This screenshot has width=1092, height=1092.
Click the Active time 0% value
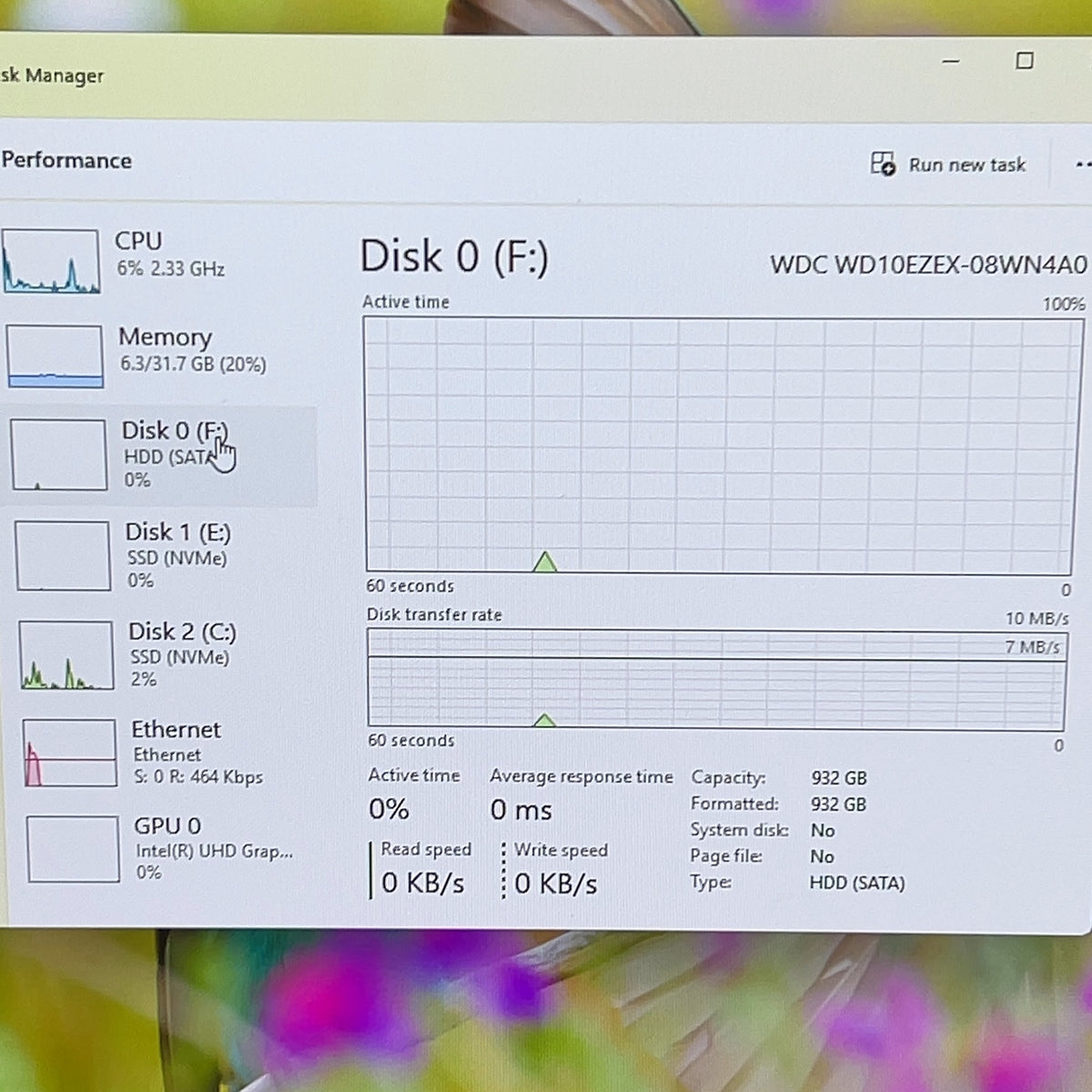click(389, 809)
